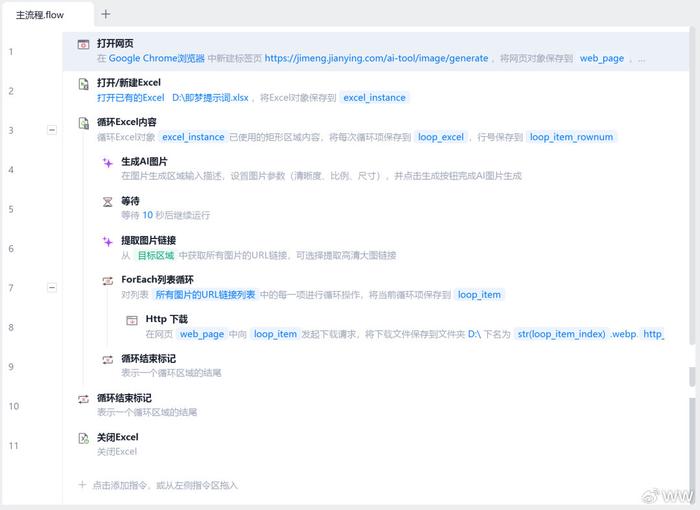Viewport: 700px width, 510px height.
Task: Click the green 目标区域 element tag
Action: pyautogui.click(x=155, y=255)
